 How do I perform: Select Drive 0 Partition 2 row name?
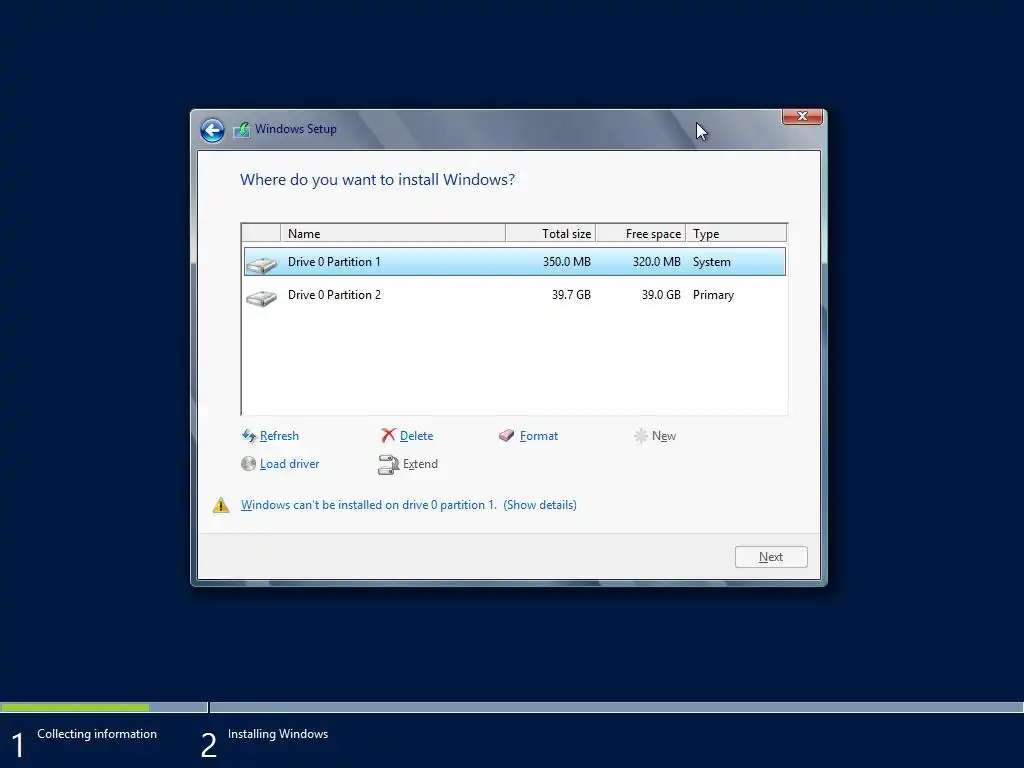pyautogui.click(x=334, y=295)
